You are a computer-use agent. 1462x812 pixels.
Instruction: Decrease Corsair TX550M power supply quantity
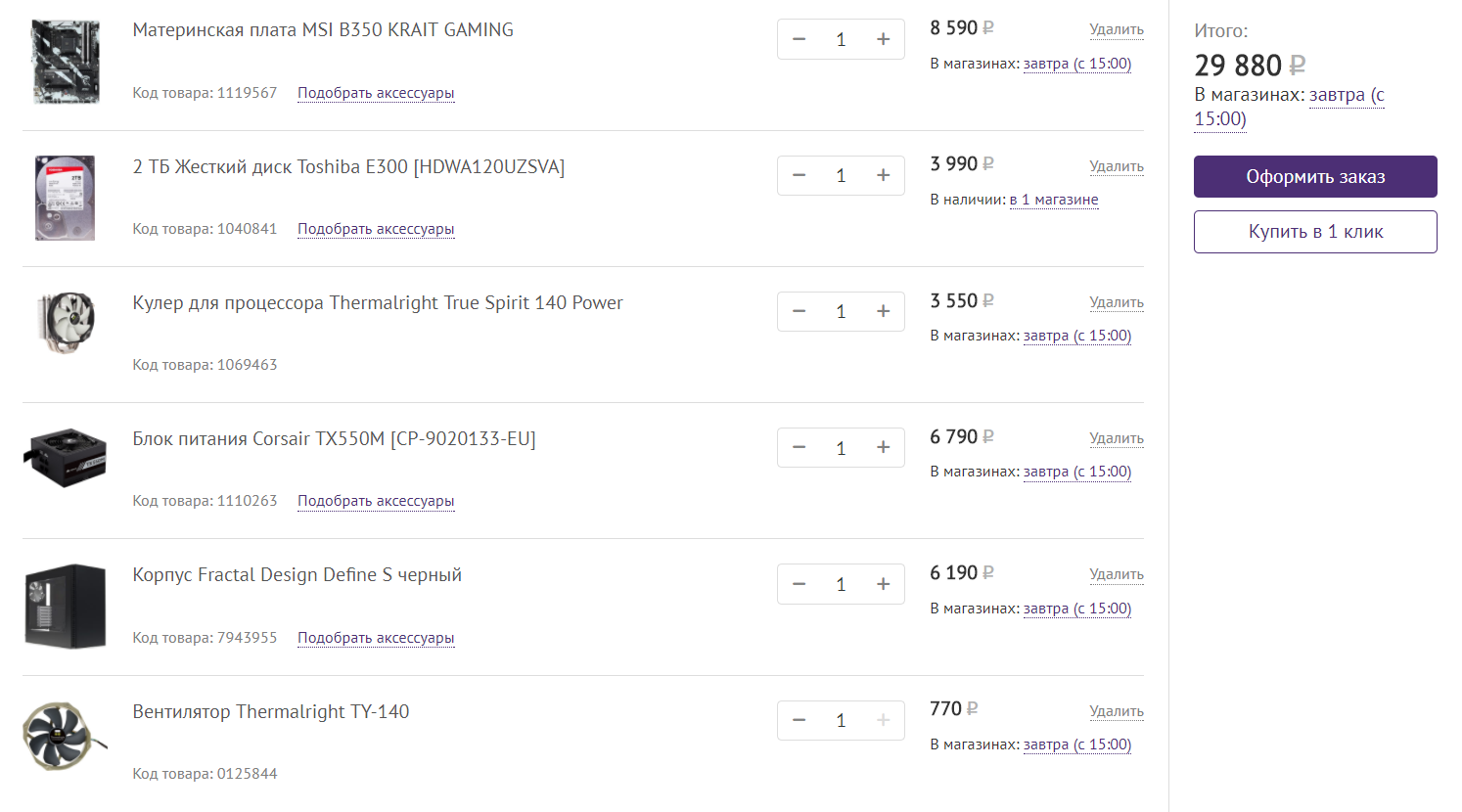tap(800, 447)
